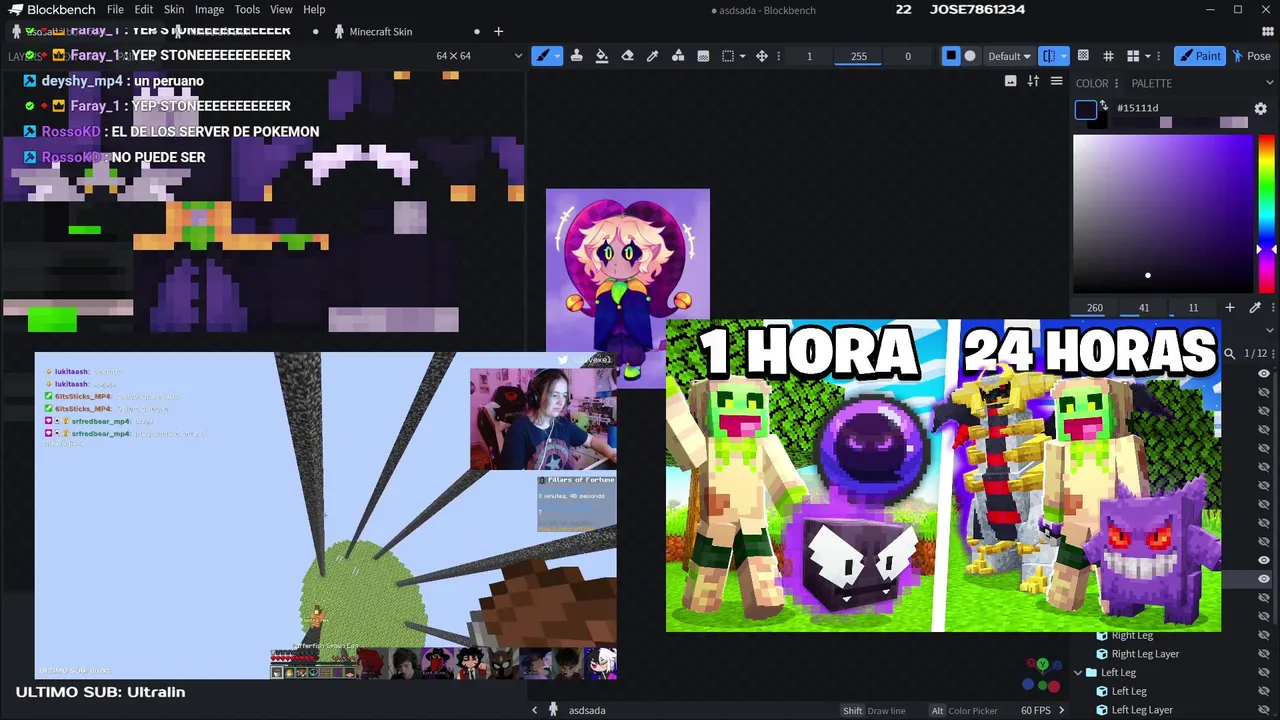Click asdsada in the status bar
1280x720 pixels.
587,710
